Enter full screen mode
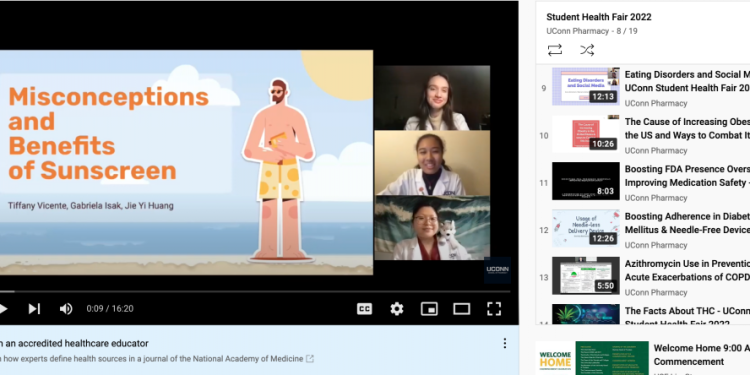This screenshot has height=375, width=750. tap(494, 309)
